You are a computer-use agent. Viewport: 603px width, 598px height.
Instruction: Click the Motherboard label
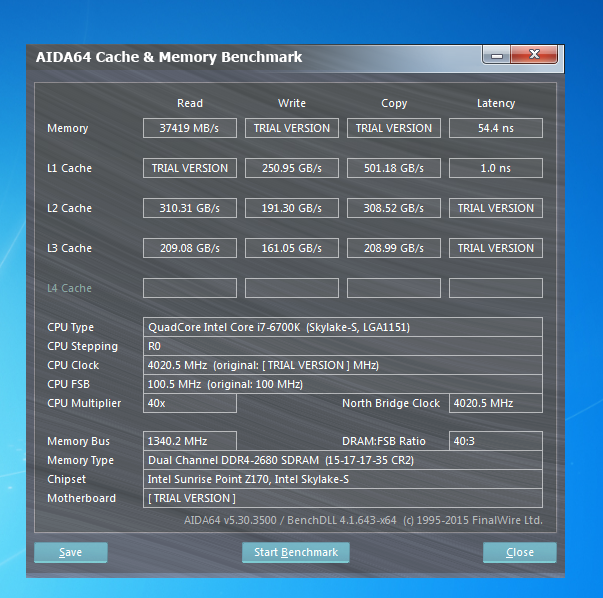(81, 498)
